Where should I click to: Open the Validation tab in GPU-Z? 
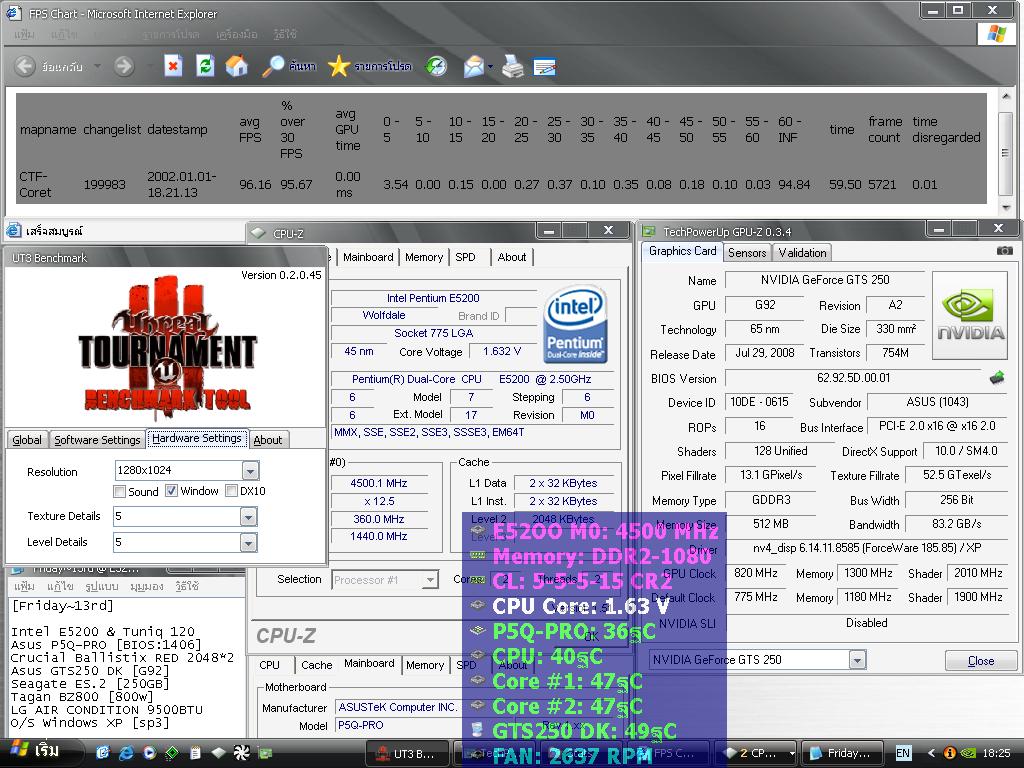tap(802, 253)
